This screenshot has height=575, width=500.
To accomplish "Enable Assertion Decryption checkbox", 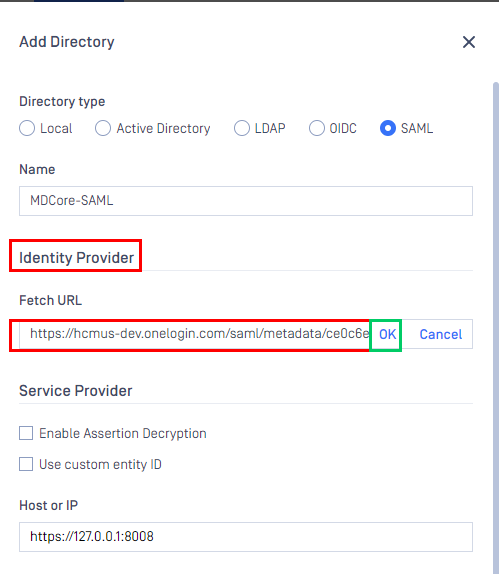I will pyautogui.click(x=26, y=433).
